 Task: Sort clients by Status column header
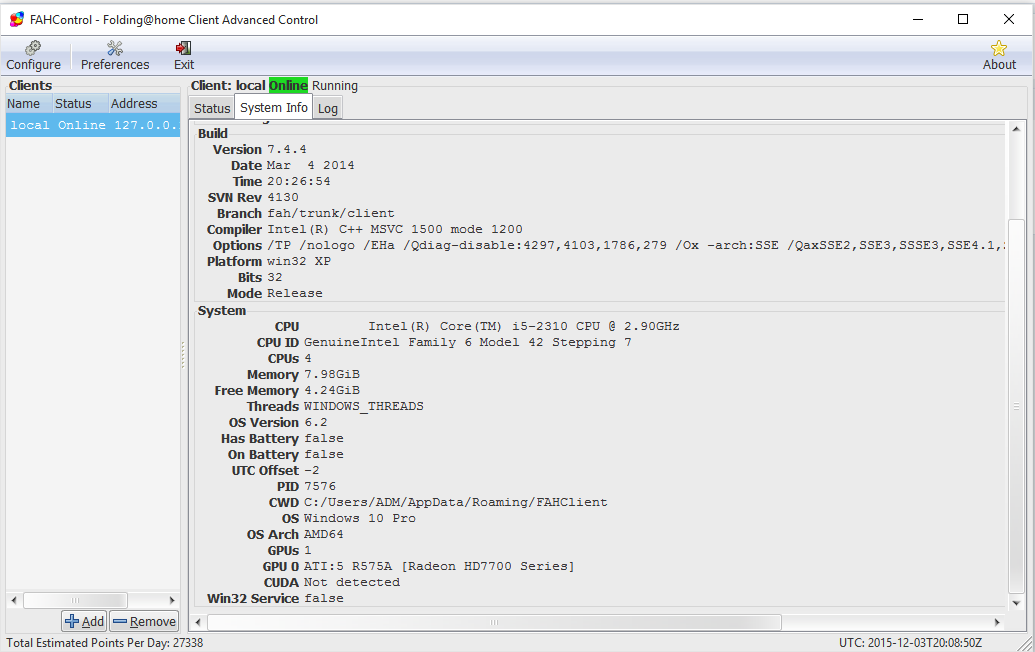pyautogui.click(x=80, y=104)
